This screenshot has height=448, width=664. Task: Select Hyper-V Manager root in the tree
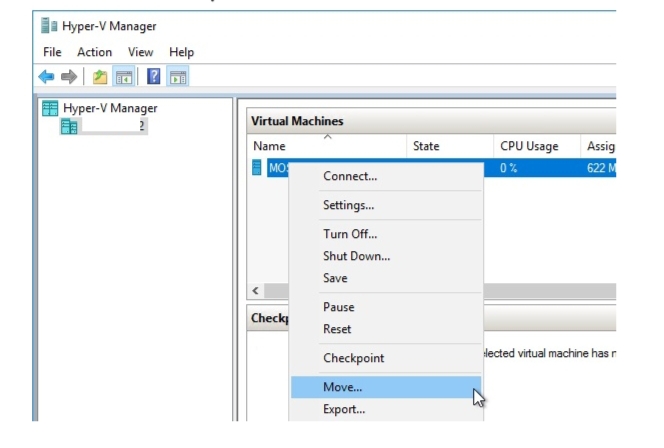[110, 108]
